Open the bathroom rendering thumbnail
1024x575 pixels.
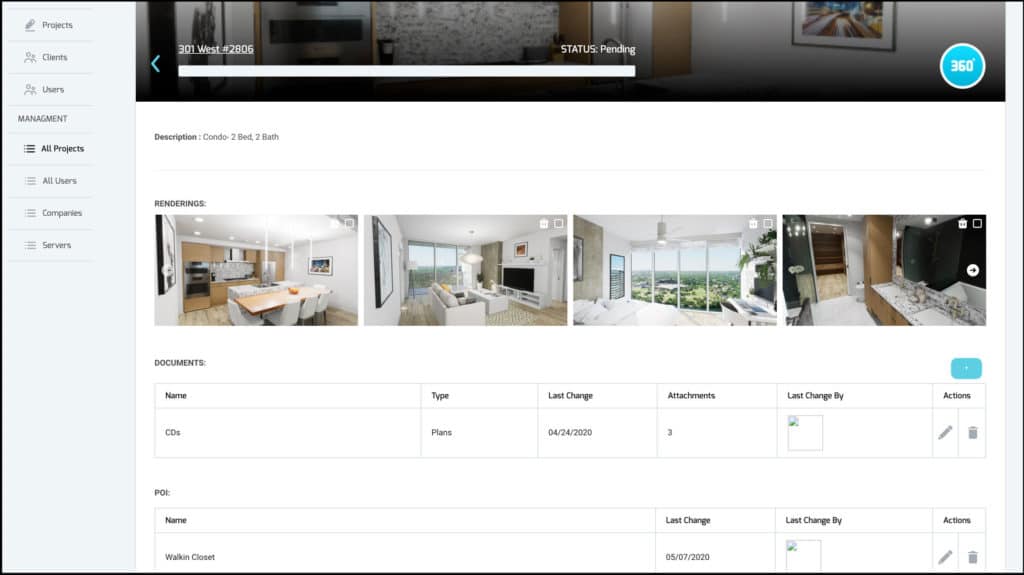coord(884,271)
